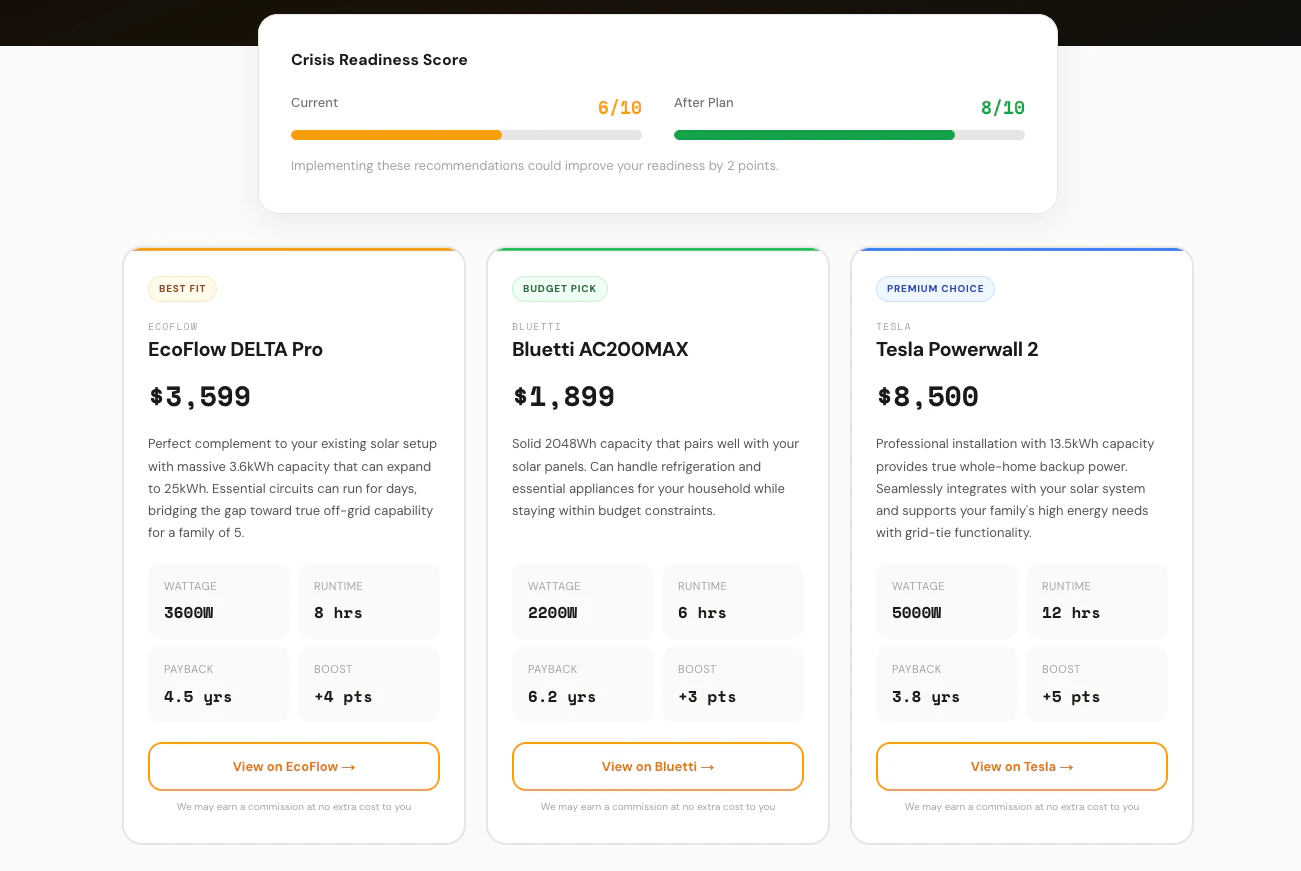Select the 4.5 yrs payback tile

click(x=219, y=684)
